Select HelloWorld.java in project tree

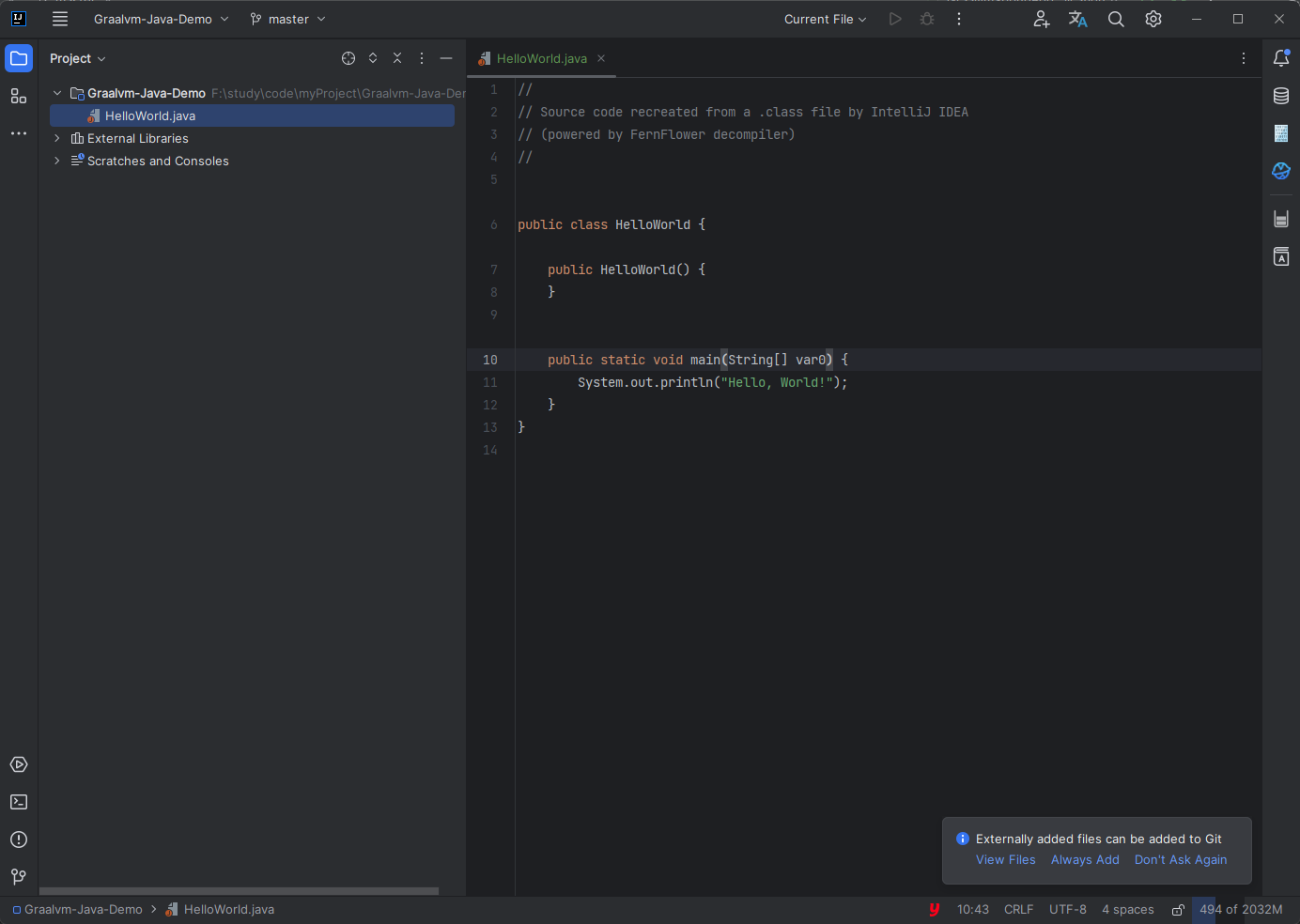[252, 115]
